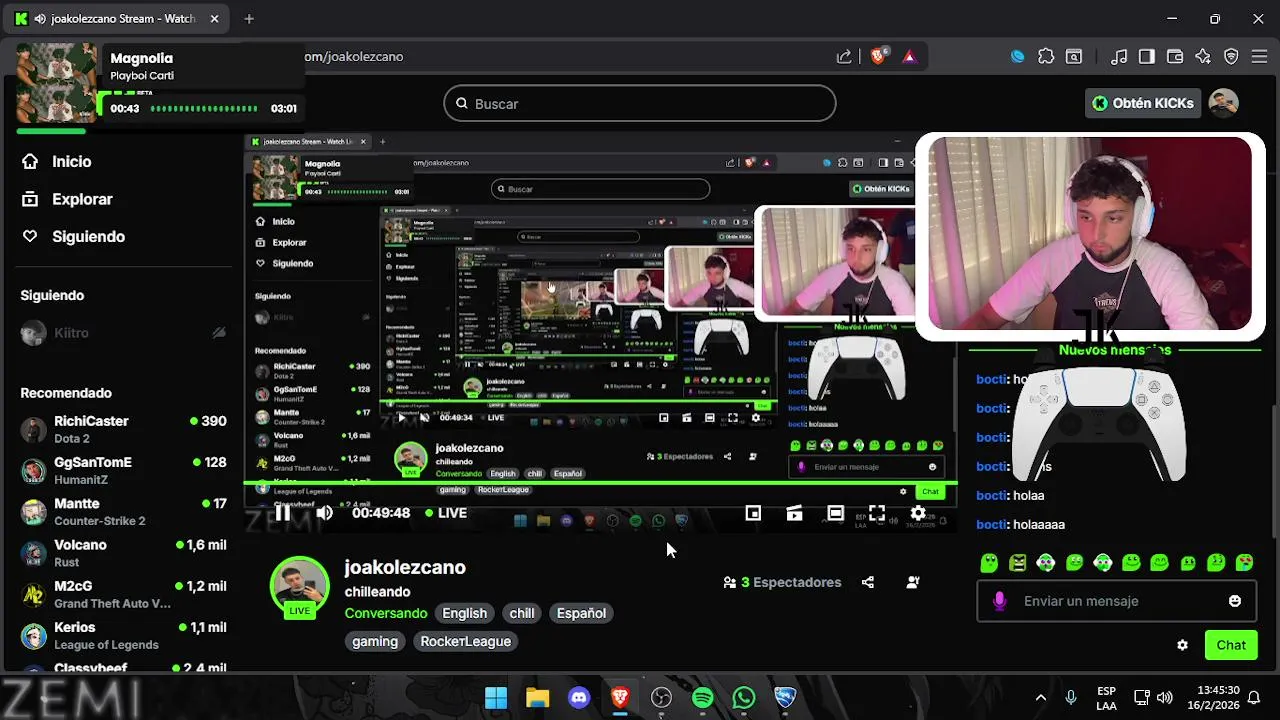1280x720 pixels.
Task: Select the joakolezcano Stream browser tab
Action: coord(118,19)
